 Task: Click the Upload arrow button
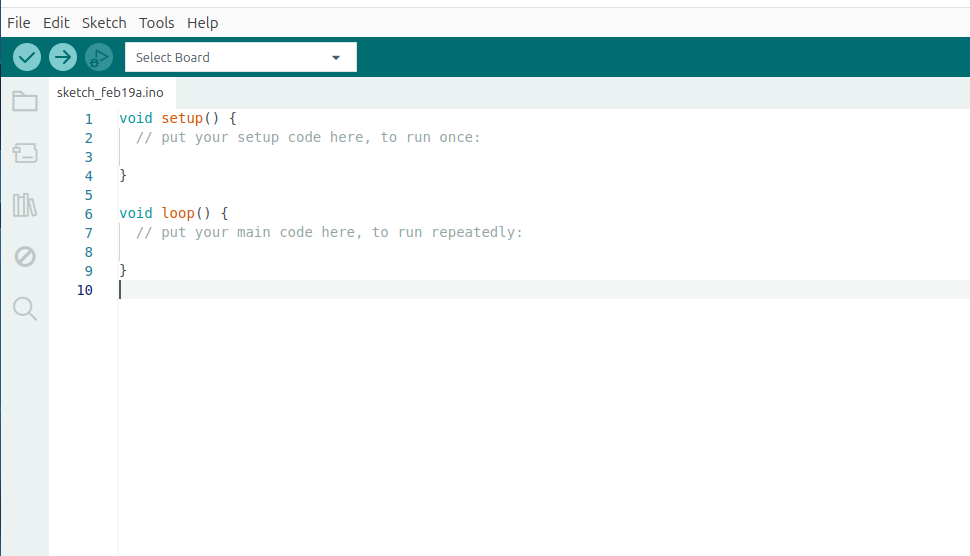(62, 57)
